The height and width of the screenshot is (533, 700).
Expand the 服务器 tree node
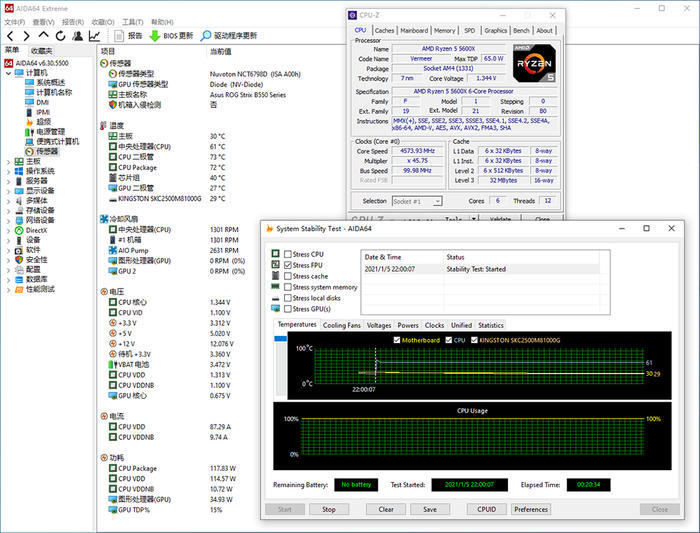point(8,181)
